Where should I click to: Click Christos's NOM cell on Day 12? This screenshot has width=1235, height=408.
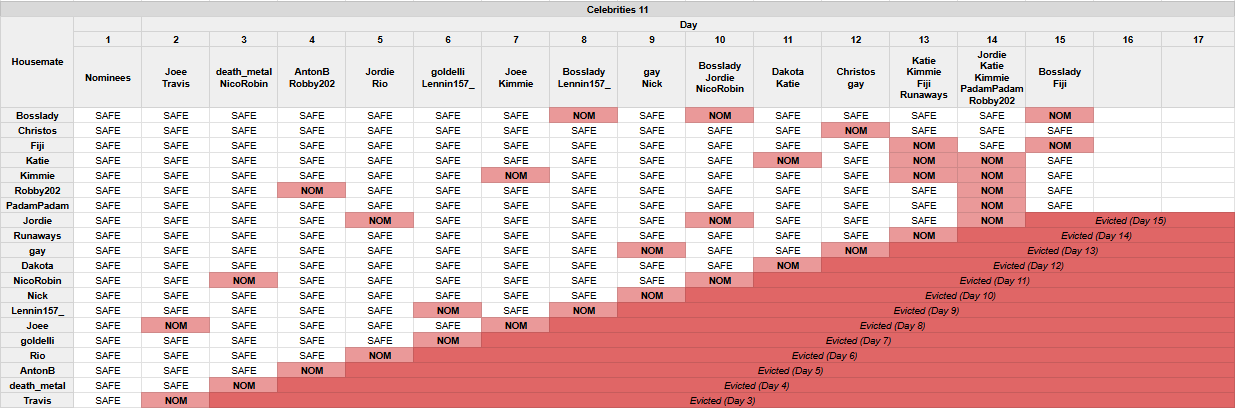(x=855, y=130)
